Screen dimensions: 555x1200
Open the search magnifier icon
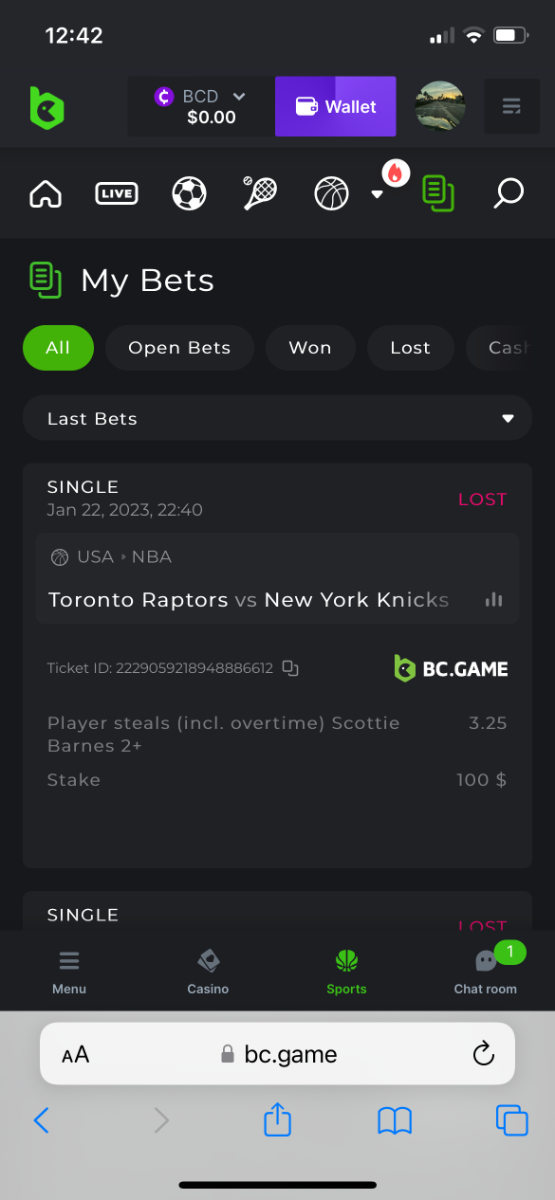tap(508, 194)
